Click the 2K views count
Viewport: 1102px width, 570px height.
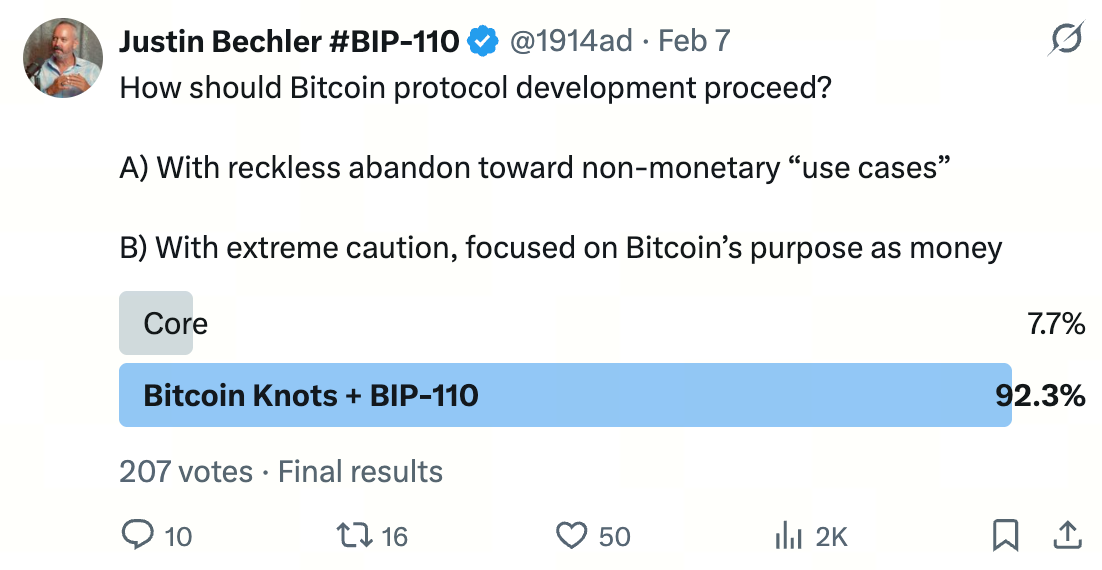click(x=831, y=537)
